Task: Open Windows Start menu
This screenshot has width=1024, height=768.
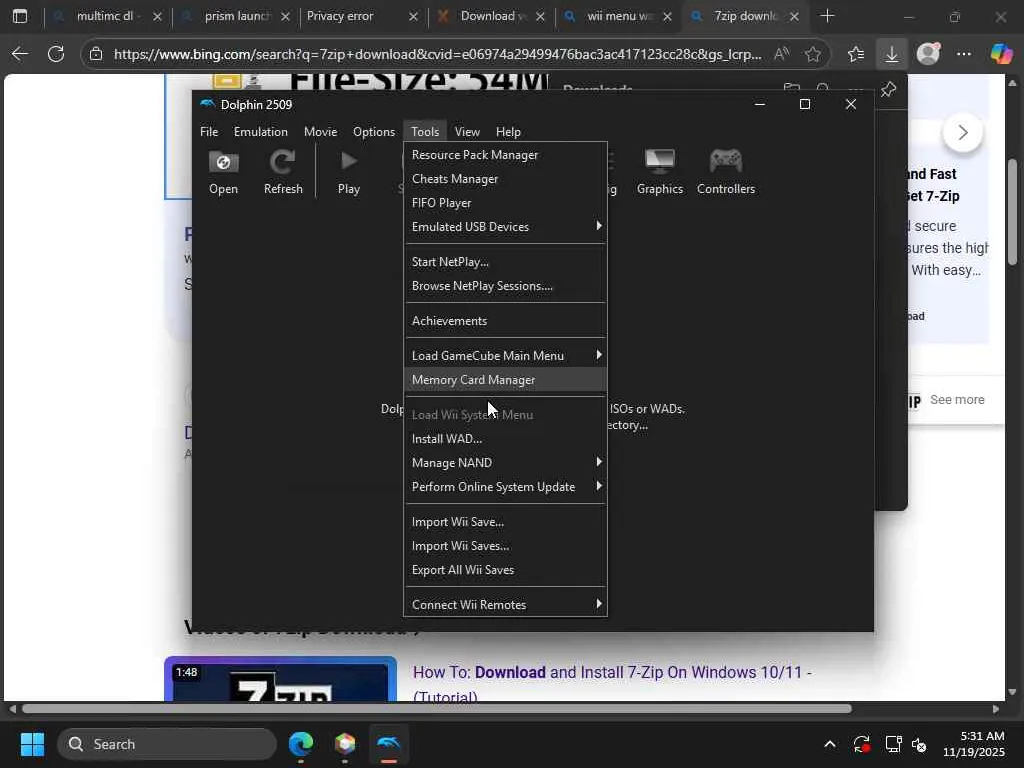Action: point(32,744)
